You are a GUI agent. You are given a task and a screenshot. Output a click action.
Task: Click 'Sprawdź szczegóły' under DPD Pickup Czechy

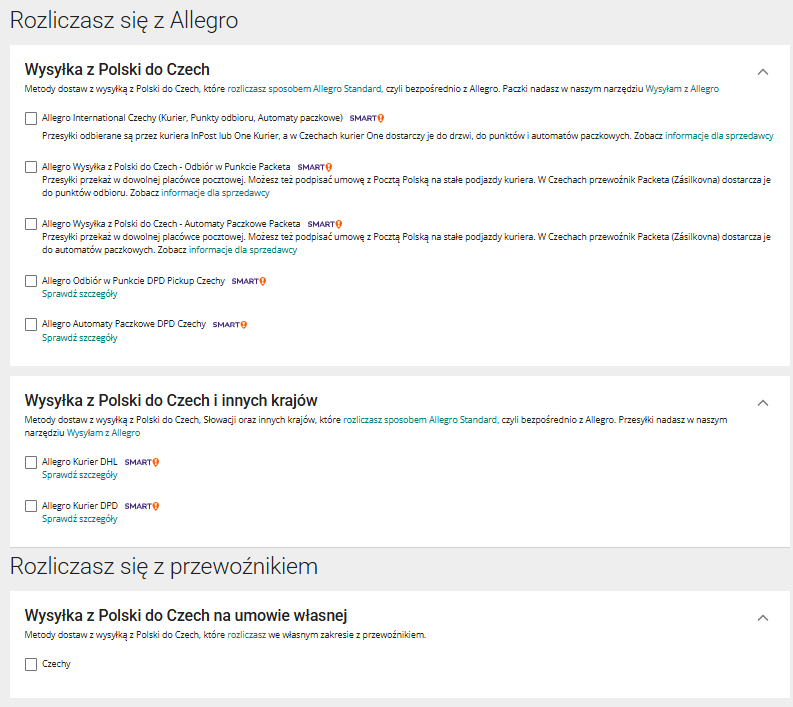click(80, 294)
